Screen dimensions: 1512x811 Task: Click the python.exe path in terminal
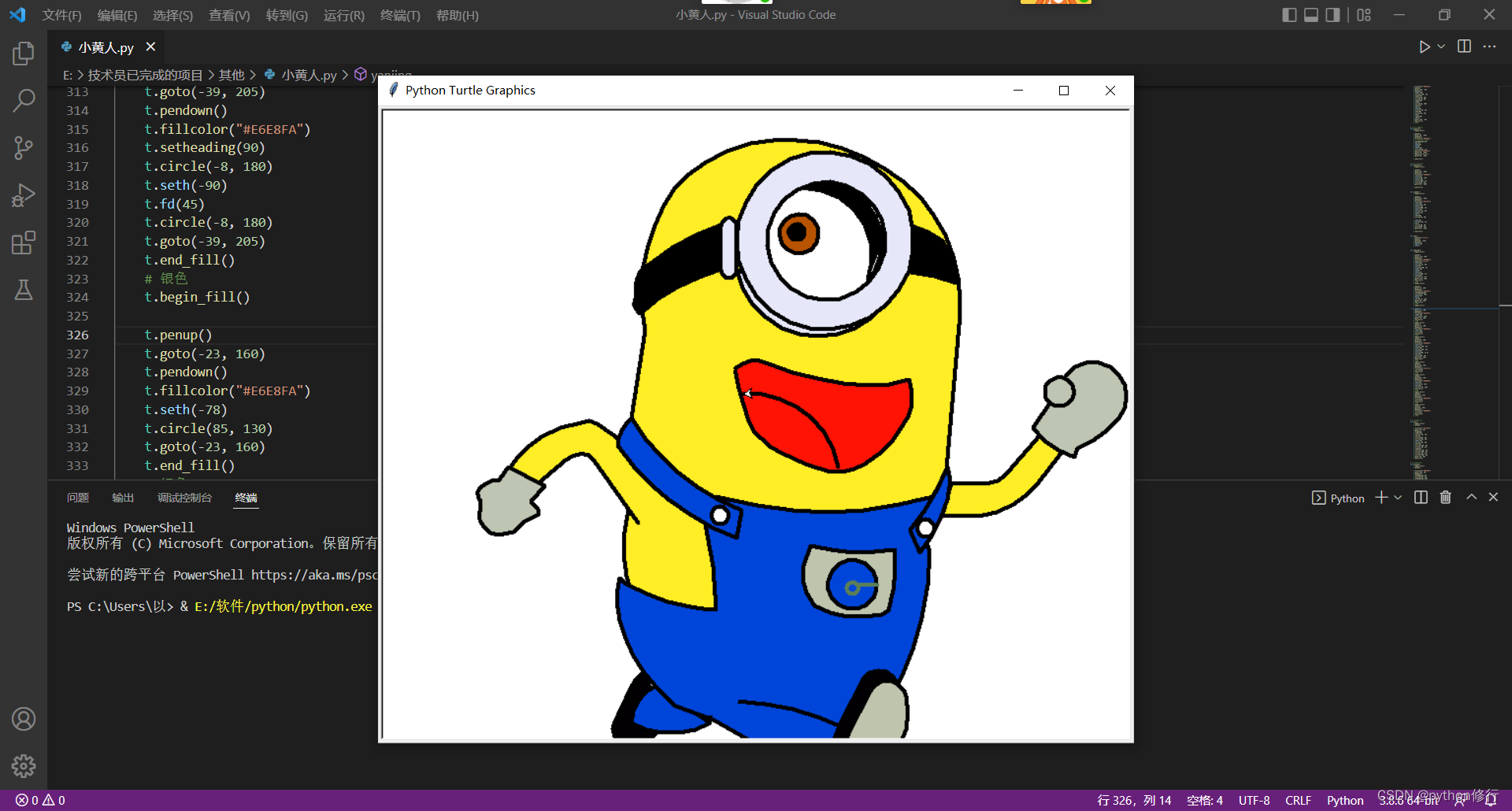(283, 606)
